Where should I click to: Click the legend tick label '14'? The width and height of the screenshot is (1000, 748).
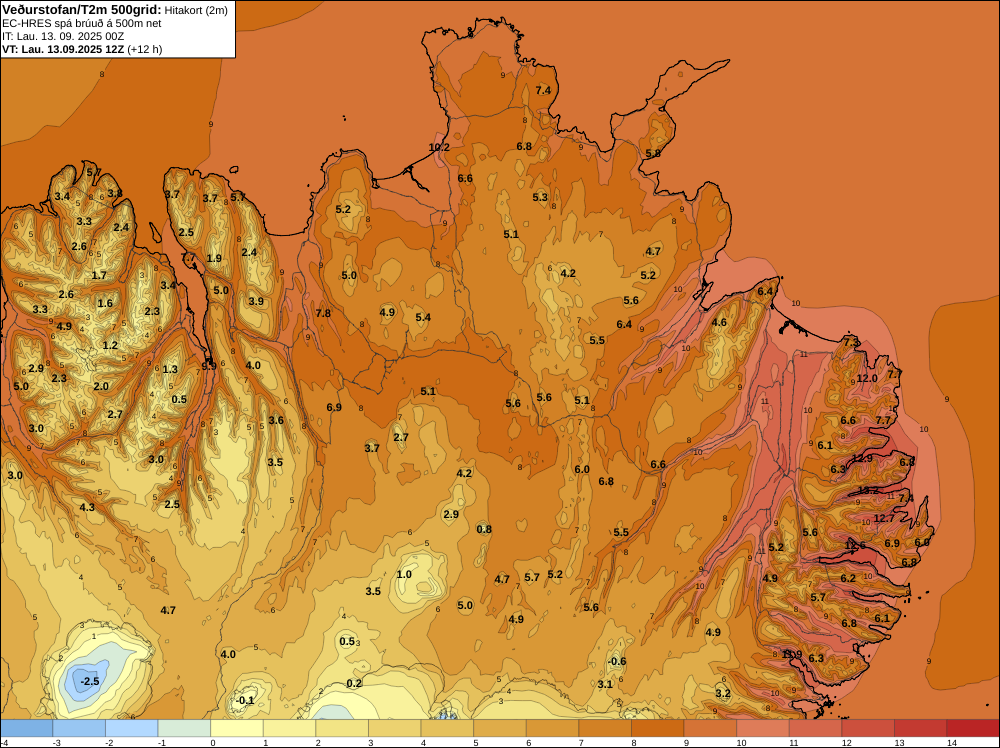pos(952,743)
